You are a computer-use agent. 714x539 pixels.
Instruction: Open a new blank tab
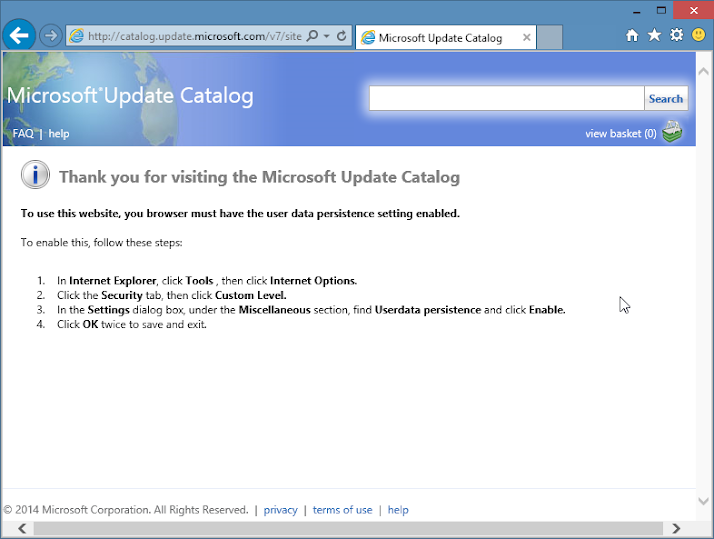pos(549,37)
